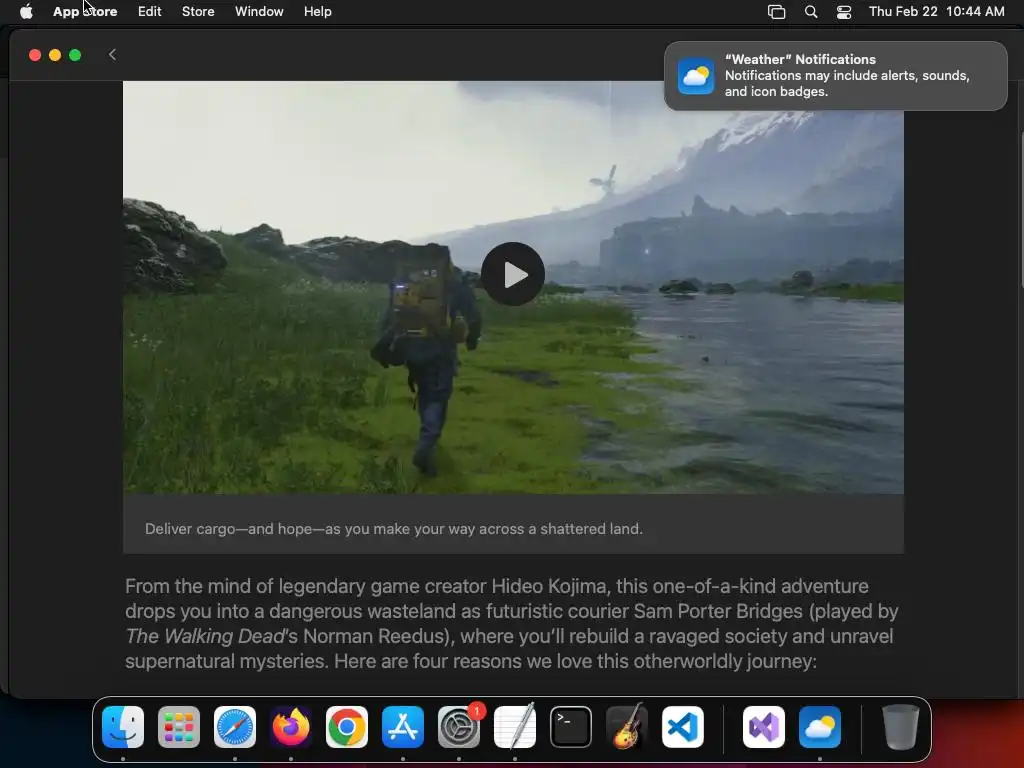
Task: Click the Stage Manager menu bar icon
Action: click(x=776, y=12)
